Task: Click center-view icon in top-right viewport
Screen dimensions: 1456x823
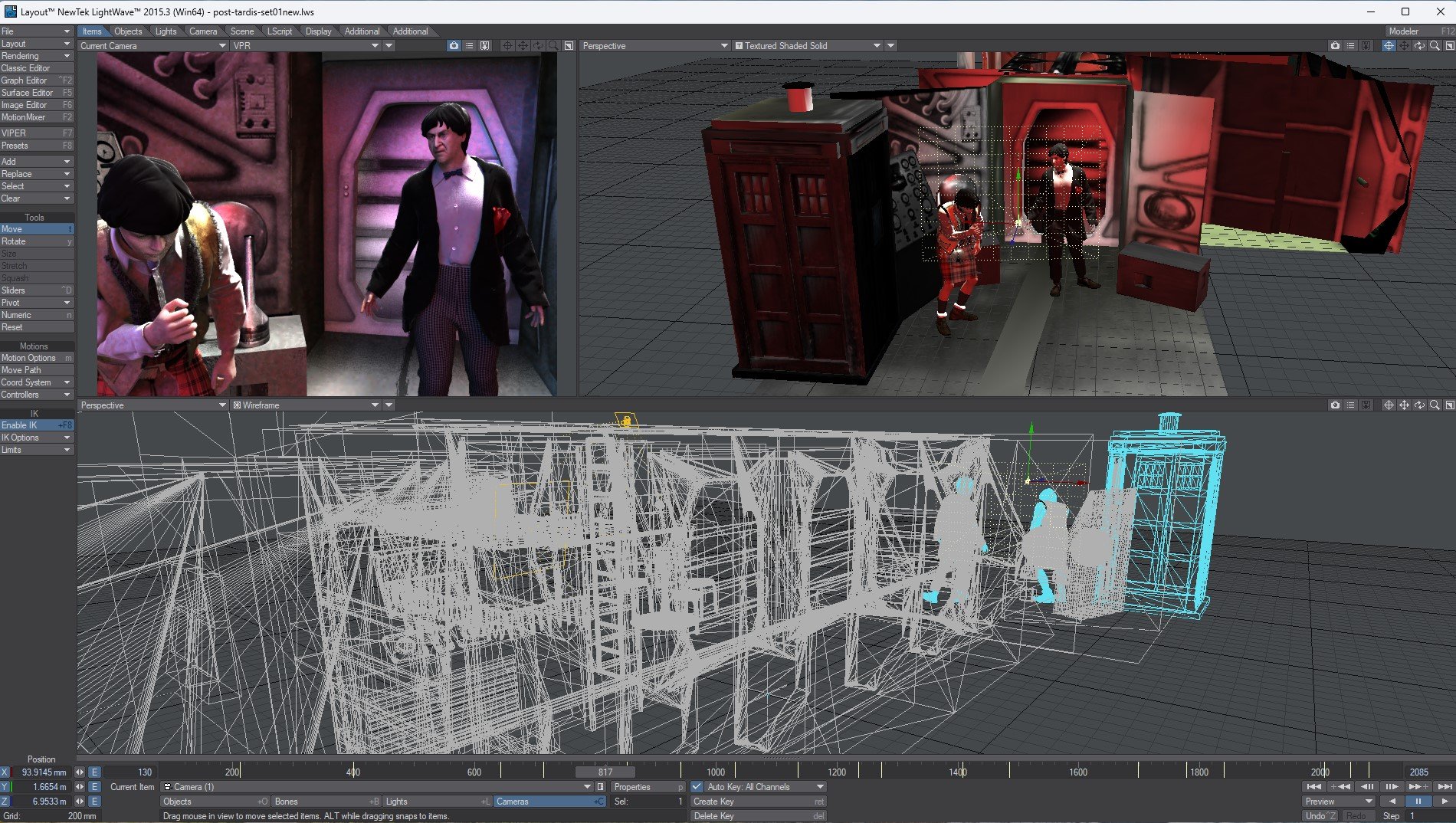Action: [x=1389, y=46]
